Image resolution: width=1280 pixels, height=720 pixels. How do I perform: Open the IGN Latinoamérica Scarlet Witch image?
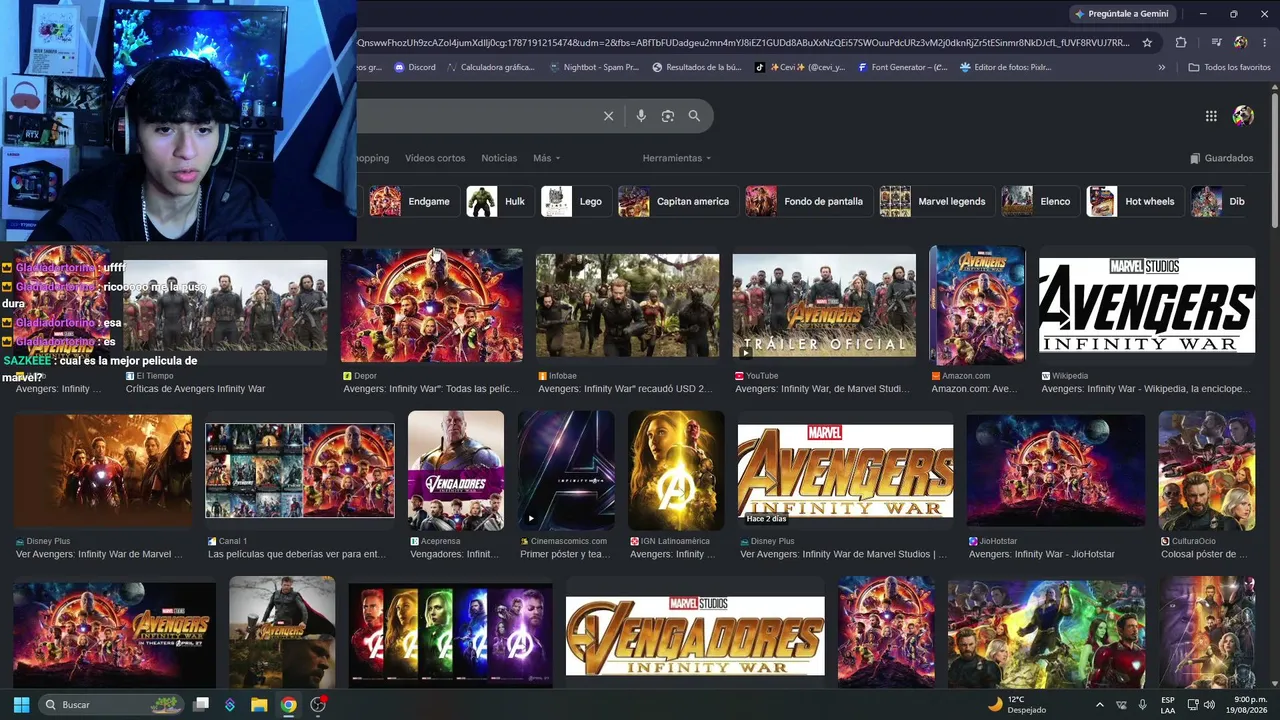[x=676, y=470]
